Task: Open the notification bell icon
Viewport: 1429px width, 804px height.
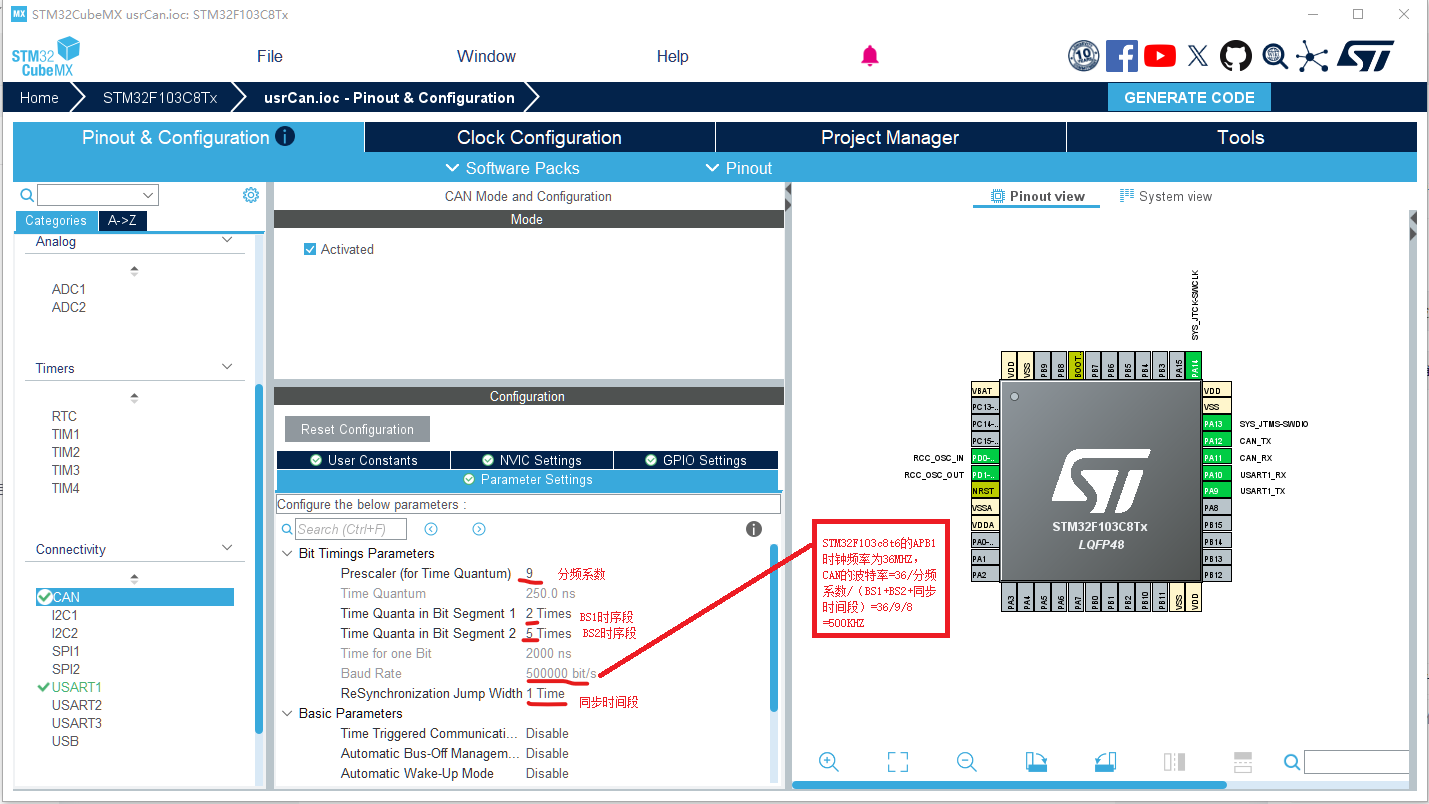Action: (x=870, y=56)
